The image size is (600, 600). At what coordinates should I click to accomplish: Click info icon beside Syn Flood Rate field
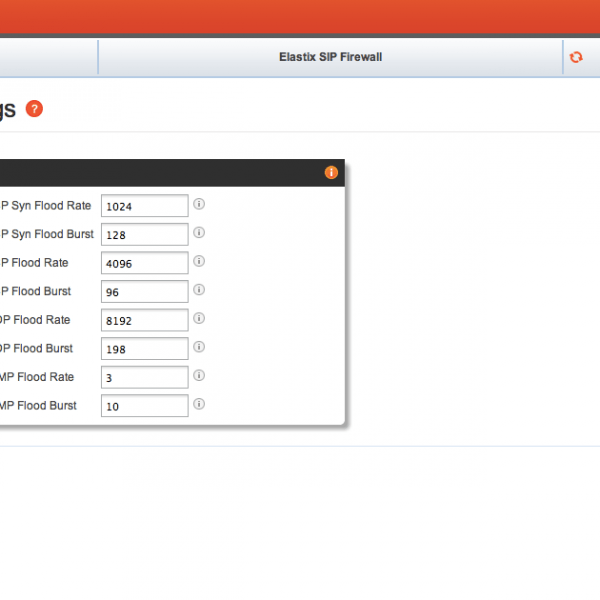(199, 204)
